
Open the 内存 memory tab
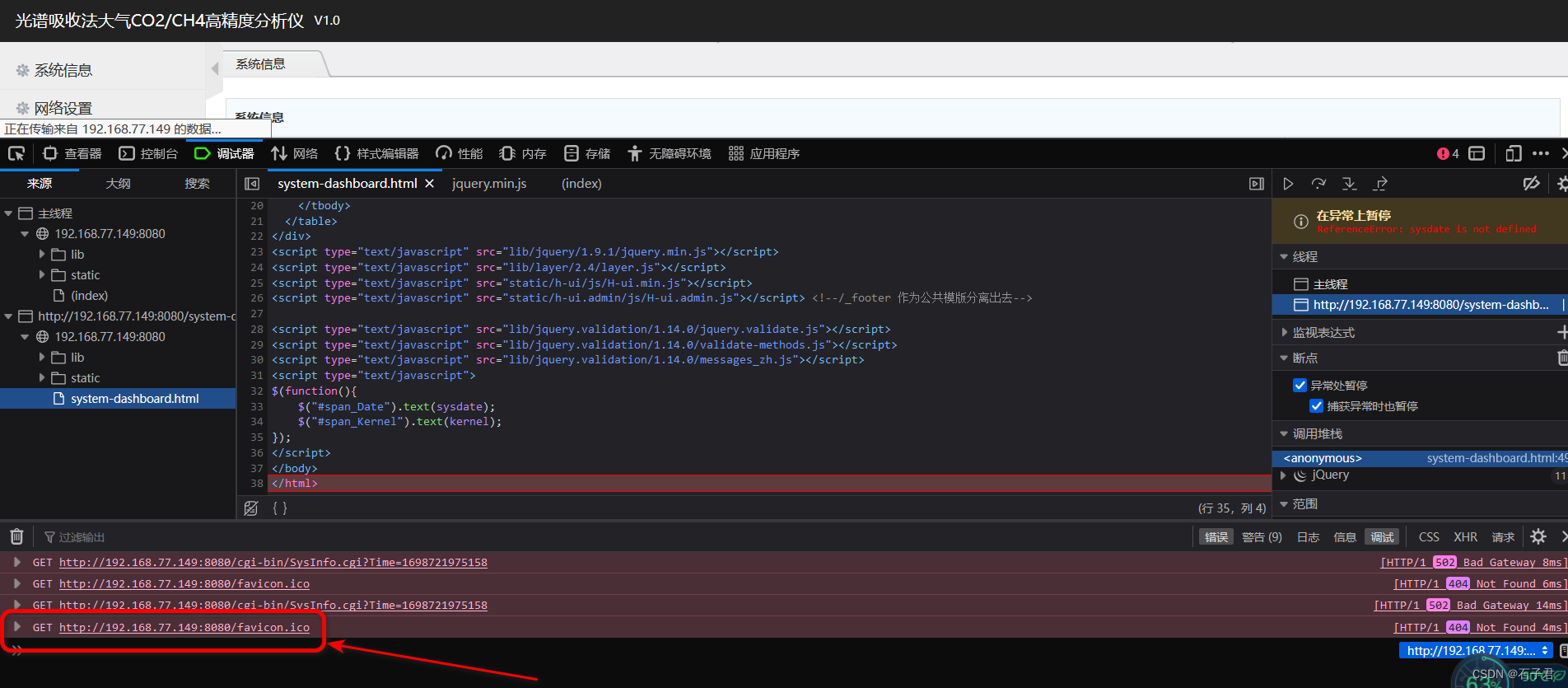tap(523, 153)
